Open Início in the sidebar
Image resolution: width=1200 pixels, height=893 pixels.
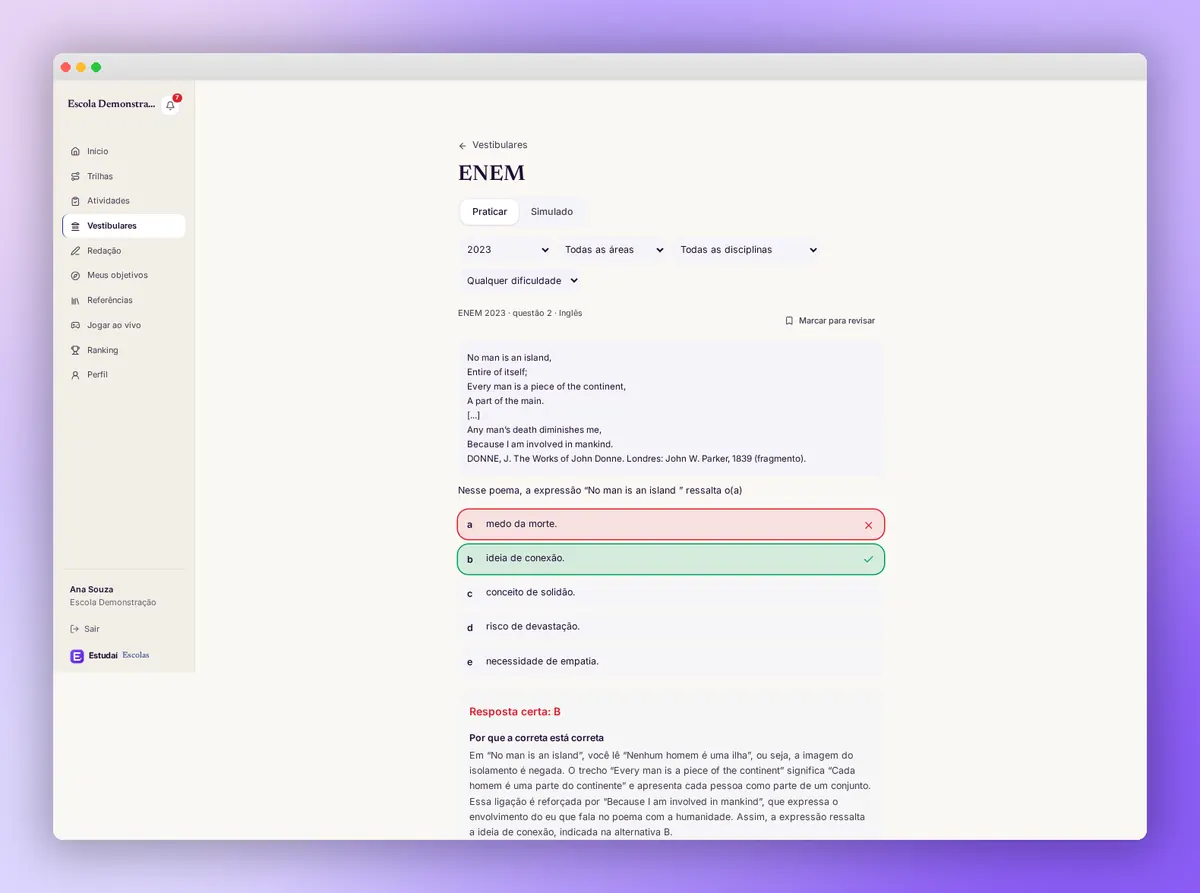click(124, 151)
